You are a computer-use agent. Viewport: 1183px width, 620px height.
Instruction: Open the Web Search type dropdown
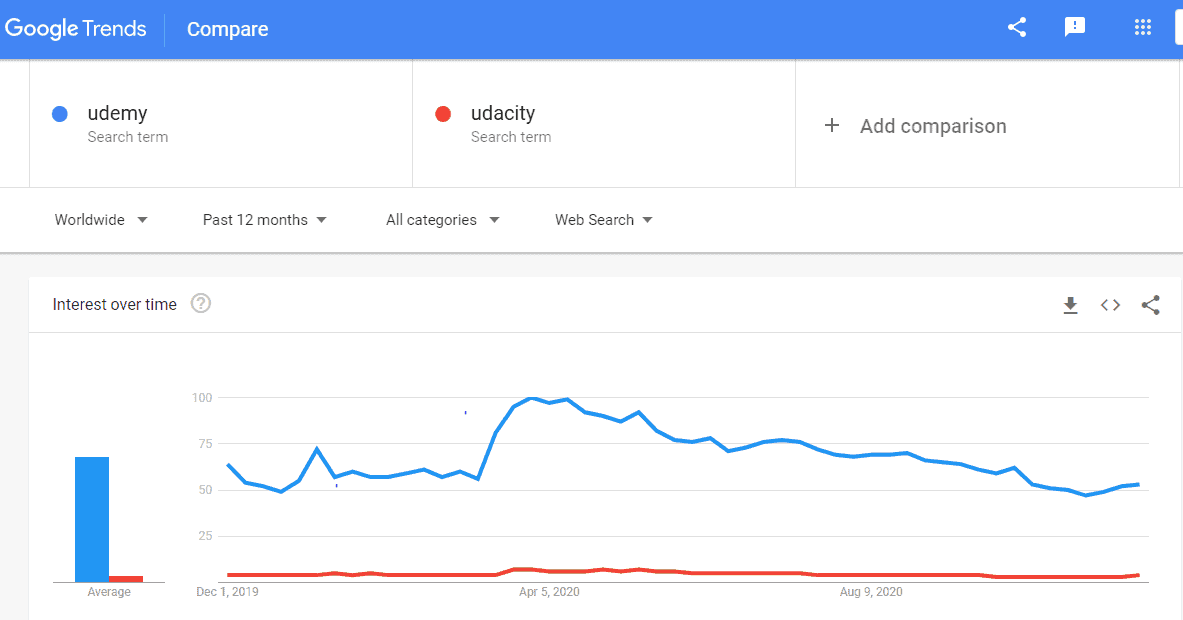coord(604,219)
